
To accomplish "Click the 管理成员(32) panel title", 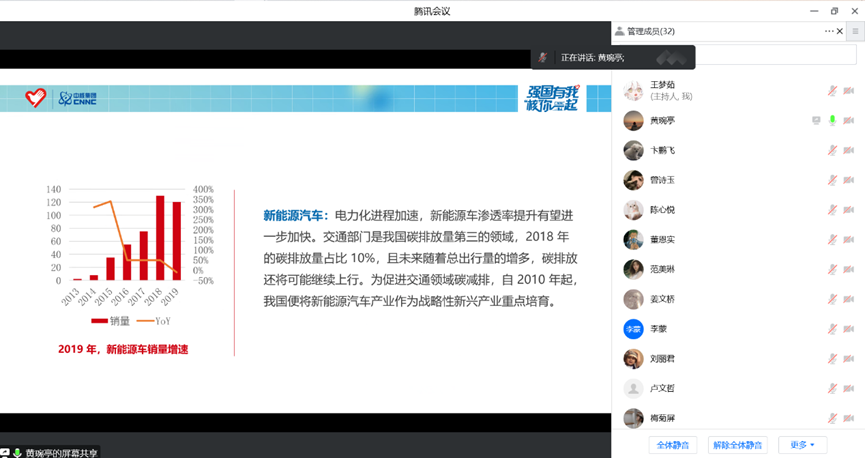I will click(x=650, y=32).
